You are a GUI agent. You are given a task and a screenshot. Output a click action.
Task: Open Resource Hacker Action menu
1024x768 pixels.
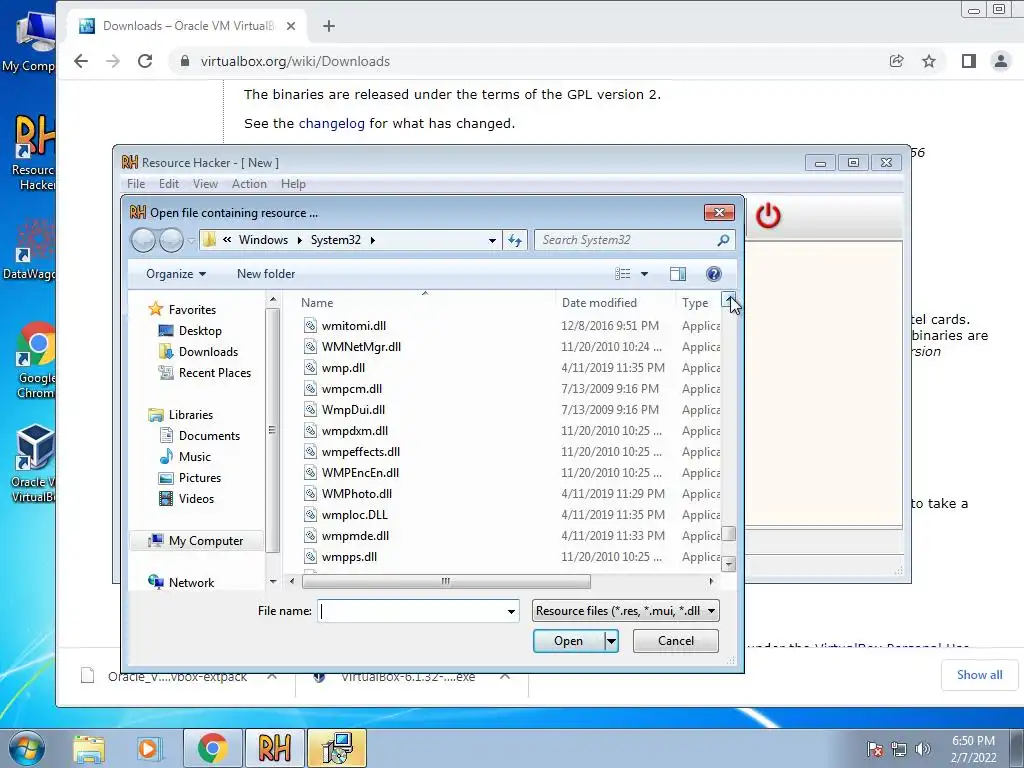[249, 184]
